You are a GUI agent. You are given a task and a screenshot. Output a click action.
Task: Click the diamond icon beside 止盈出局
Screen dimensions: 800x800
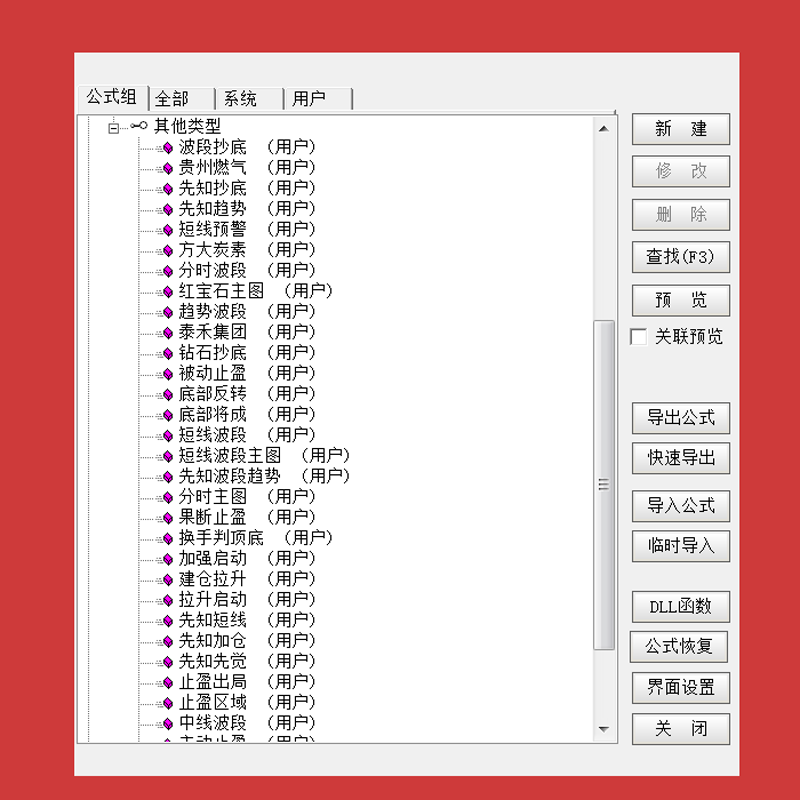click(167, 682)
